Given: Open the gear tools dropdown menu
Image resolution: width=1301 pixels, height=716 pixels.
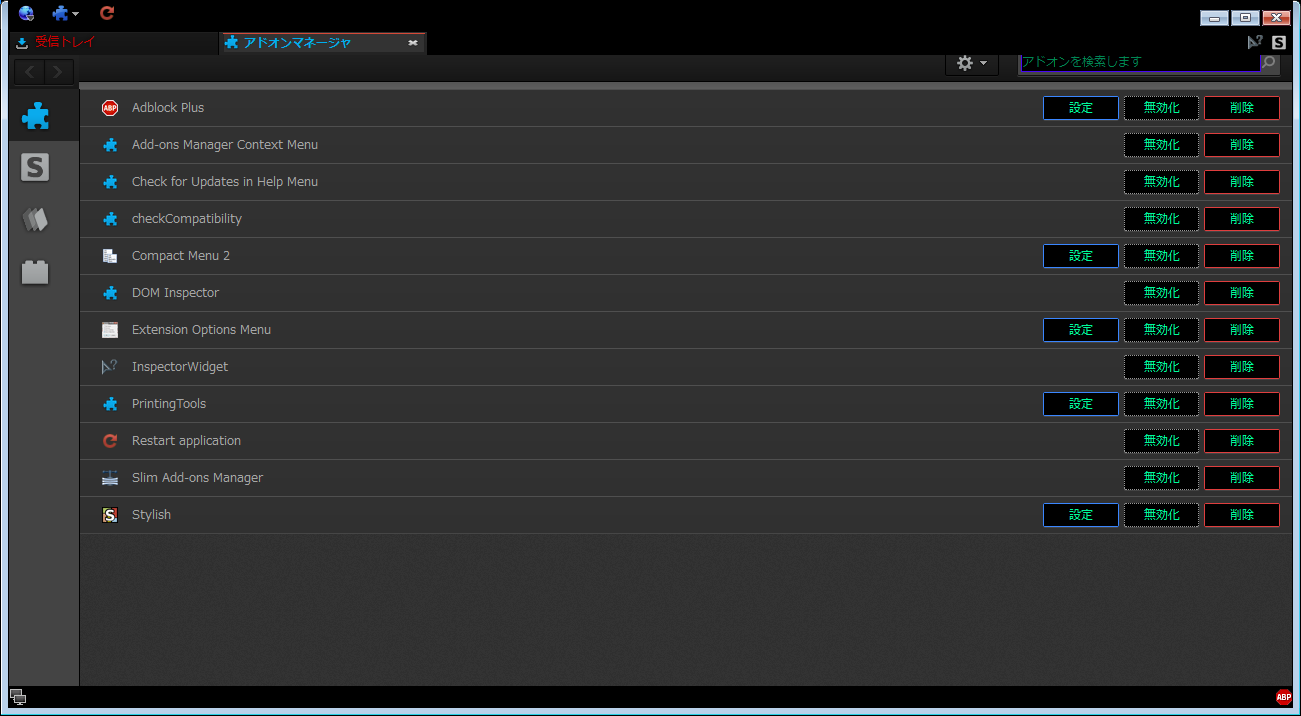Looking at the screenshot, I should (x=972, y=63).
